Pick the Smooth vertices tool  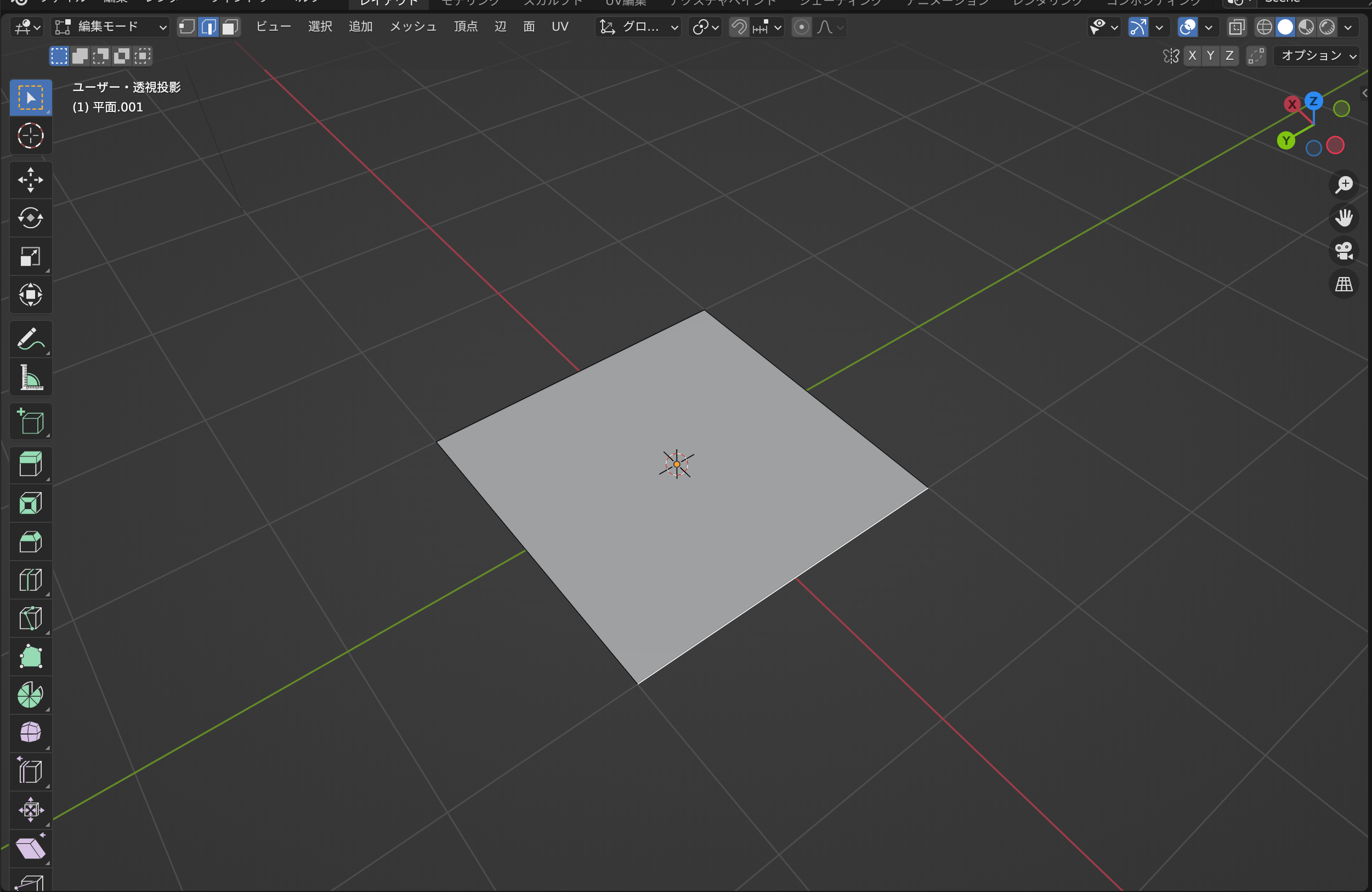pyautogui.click(x=31, y=733)
